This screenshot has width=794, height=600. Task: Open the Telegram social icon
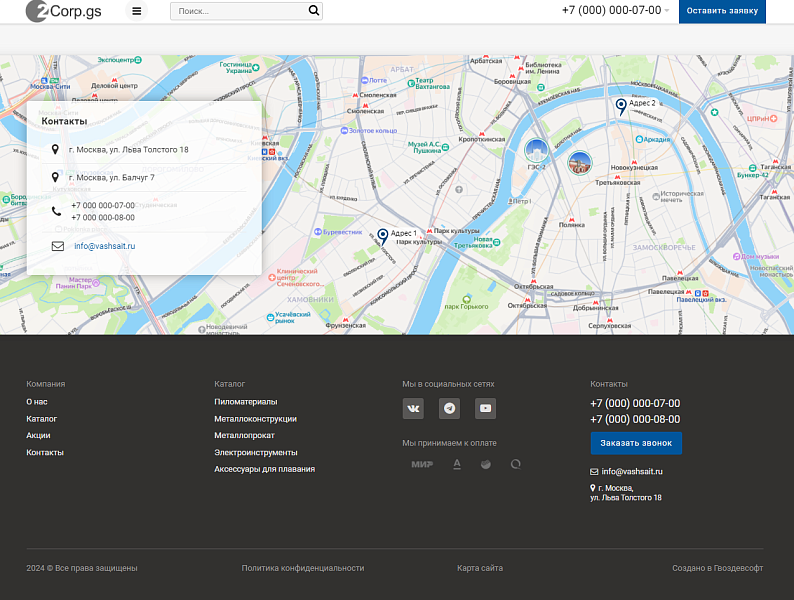coord(449,408)
